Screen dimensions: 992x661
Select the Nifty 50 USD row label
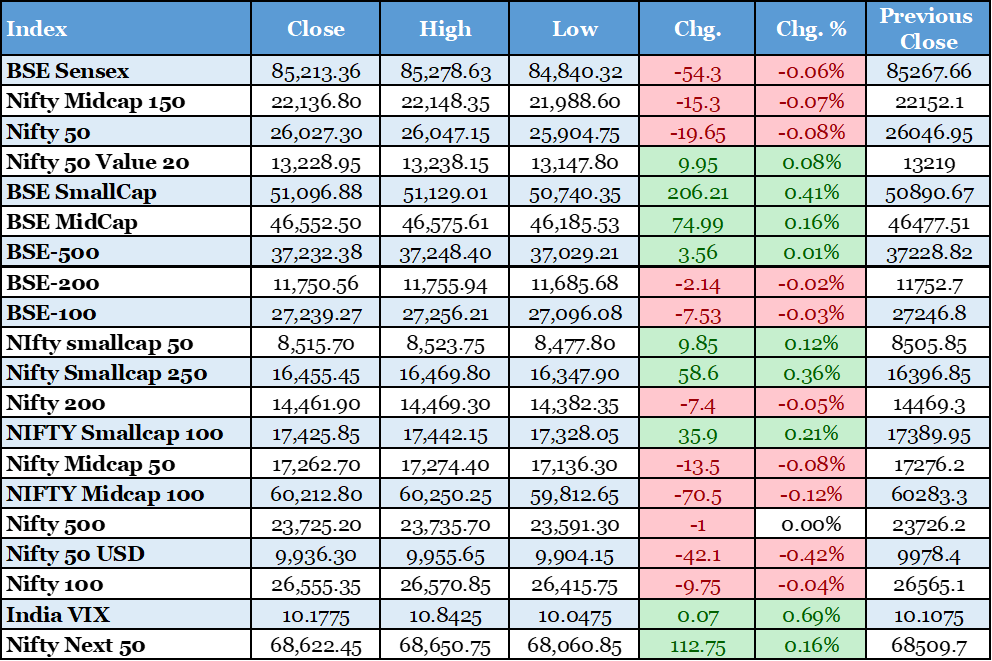[75, 553]
